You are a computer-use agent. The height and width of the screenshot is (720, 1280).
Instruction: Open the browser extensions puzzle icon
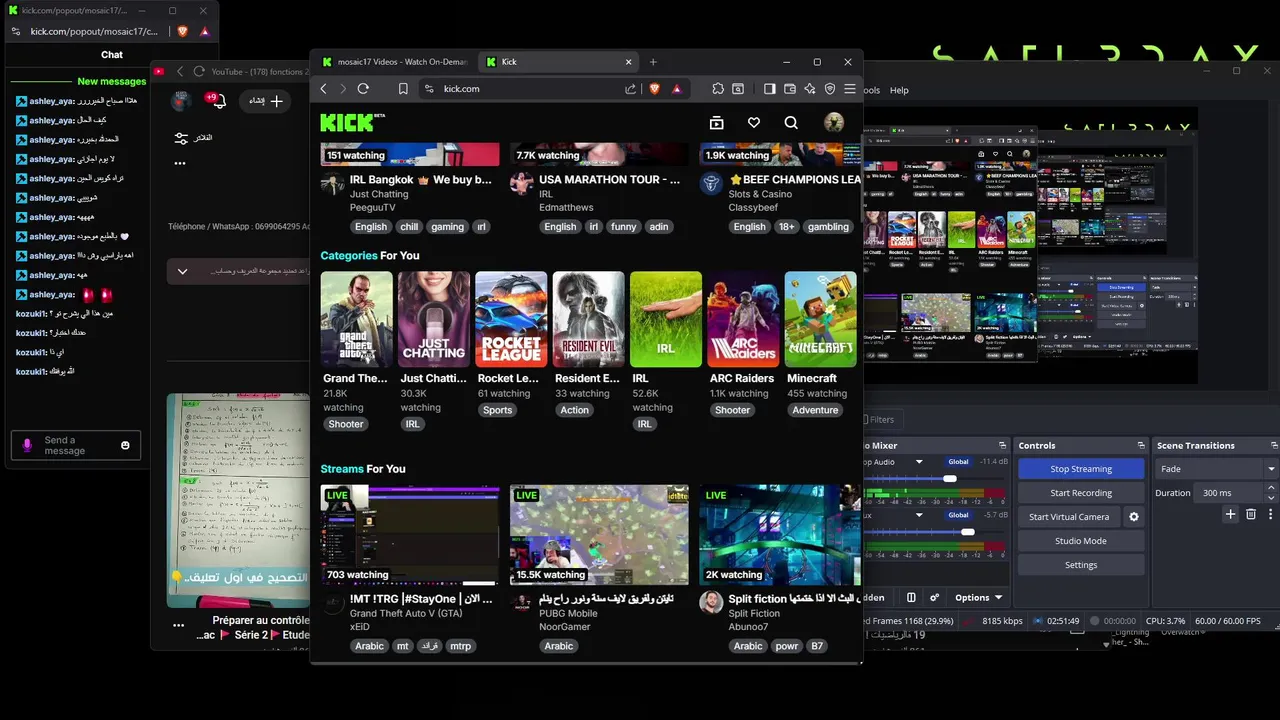coord(718,89)
